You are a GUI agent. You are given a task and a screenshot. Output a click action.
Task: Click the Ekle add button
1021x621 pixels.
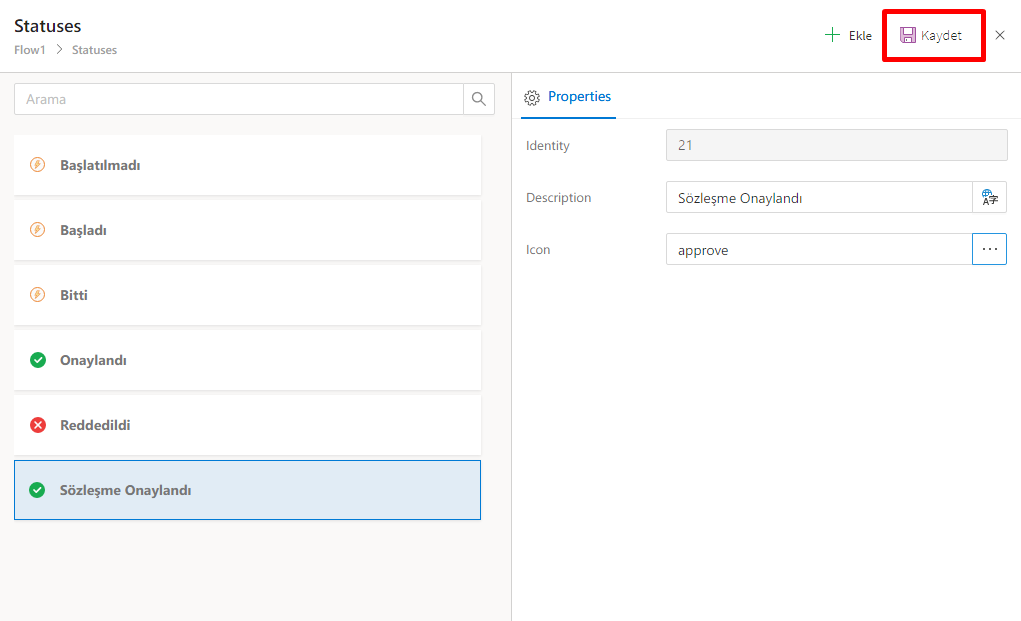coord(848,36)
